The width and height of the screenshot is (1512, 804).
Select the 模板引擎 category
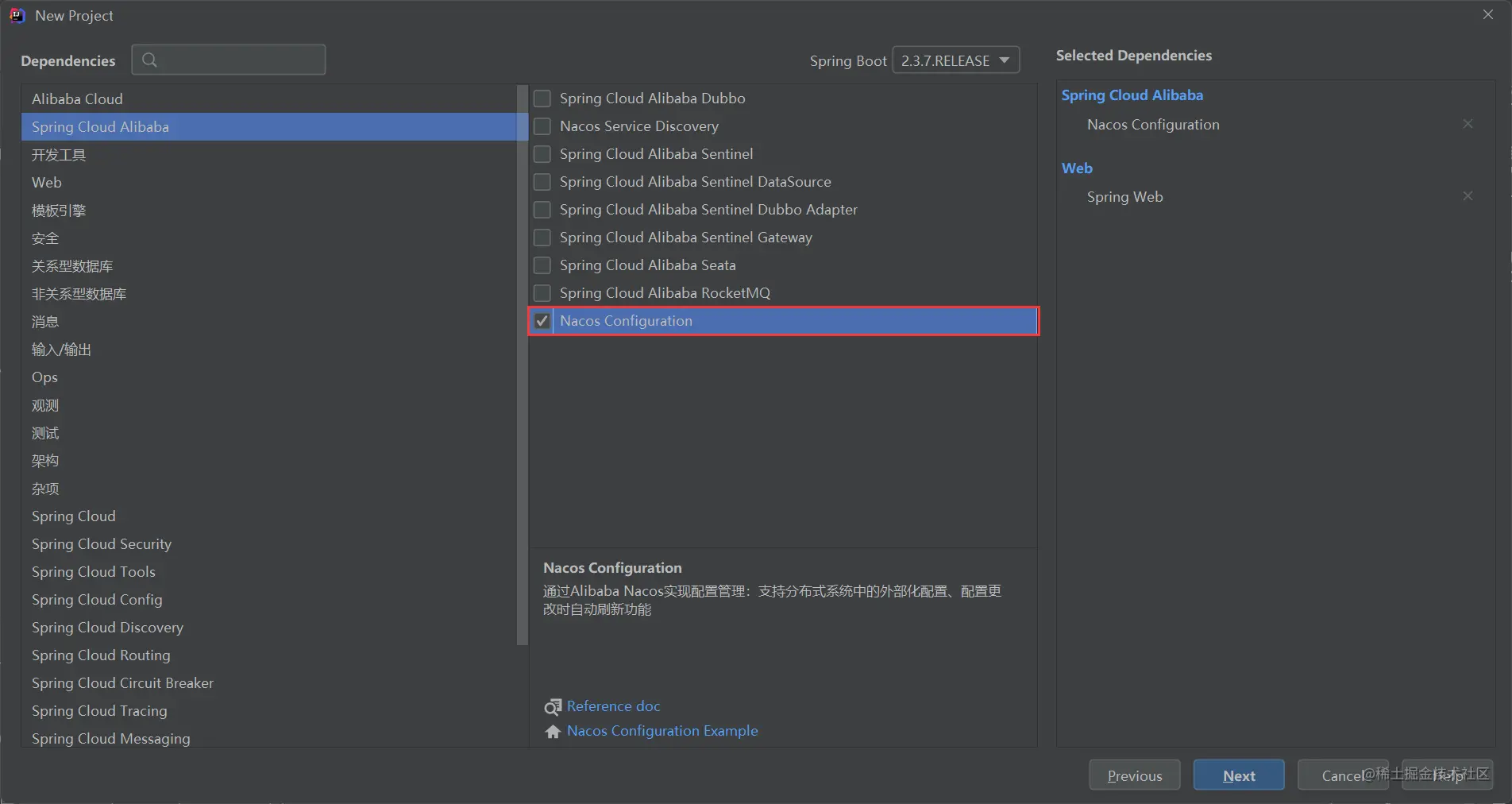[268, 211]
